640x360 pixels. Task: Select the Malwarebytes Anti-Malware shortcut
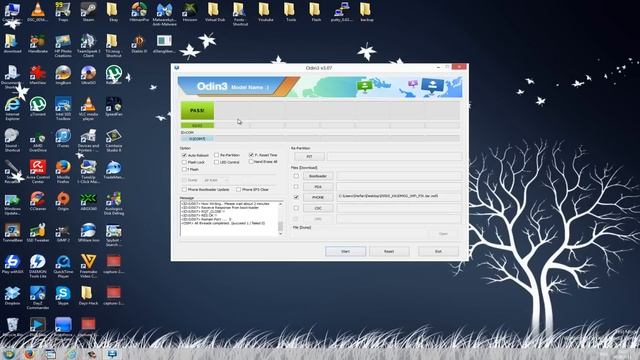[x=164, y=13]
